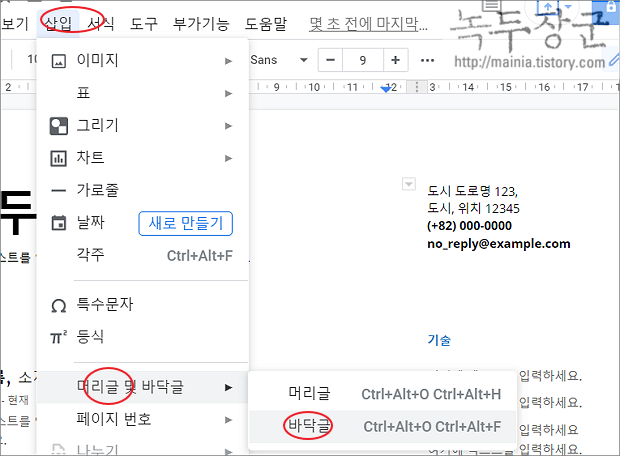Click the edit pencil icon at right

pos(613,61)
